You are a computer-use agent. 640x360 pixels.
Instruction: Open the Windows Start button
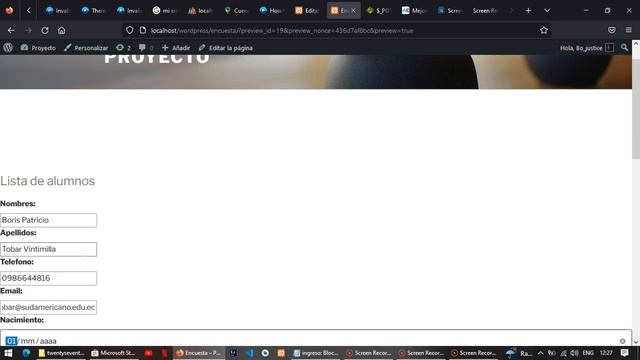(8, 353)
